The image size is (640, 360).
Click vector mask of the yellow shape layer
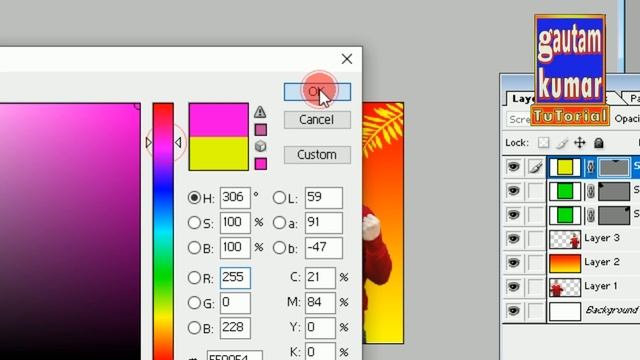[614, 167]
